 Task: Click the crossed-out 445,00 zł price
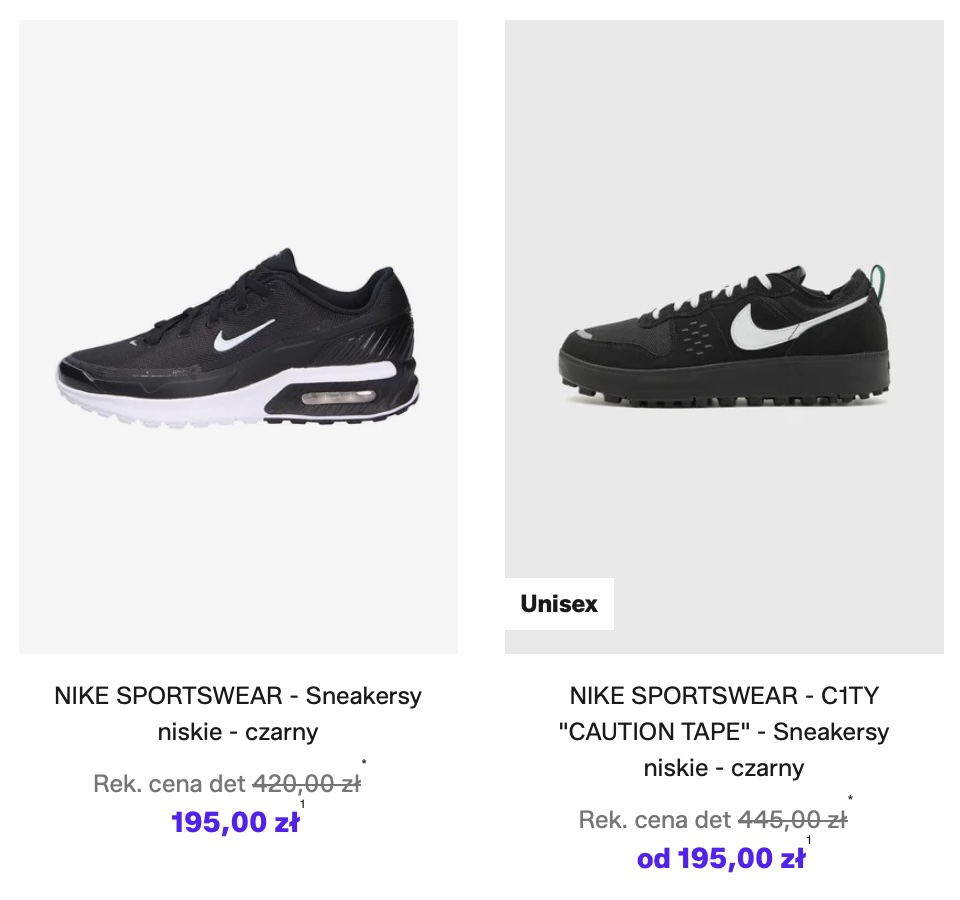792,821
